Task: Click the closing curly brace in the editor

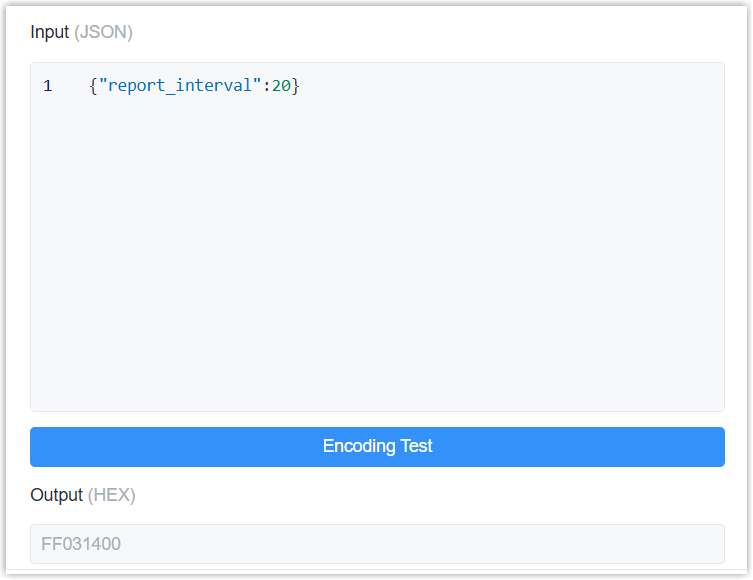Action: point(296,86)
